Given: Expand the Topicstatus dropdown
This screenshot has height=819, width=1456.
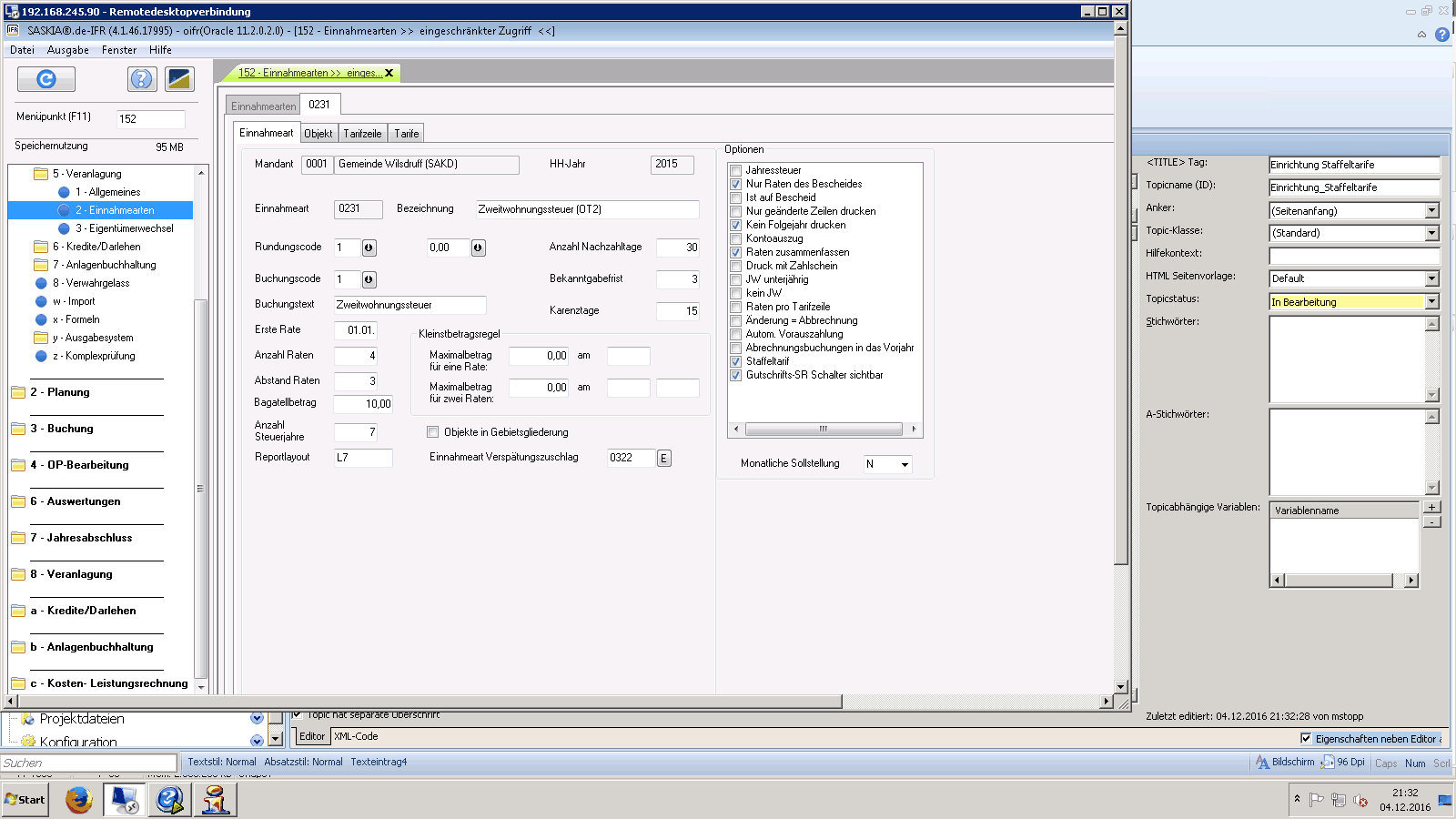Looking at the screenshot, I should (1431, 302).
